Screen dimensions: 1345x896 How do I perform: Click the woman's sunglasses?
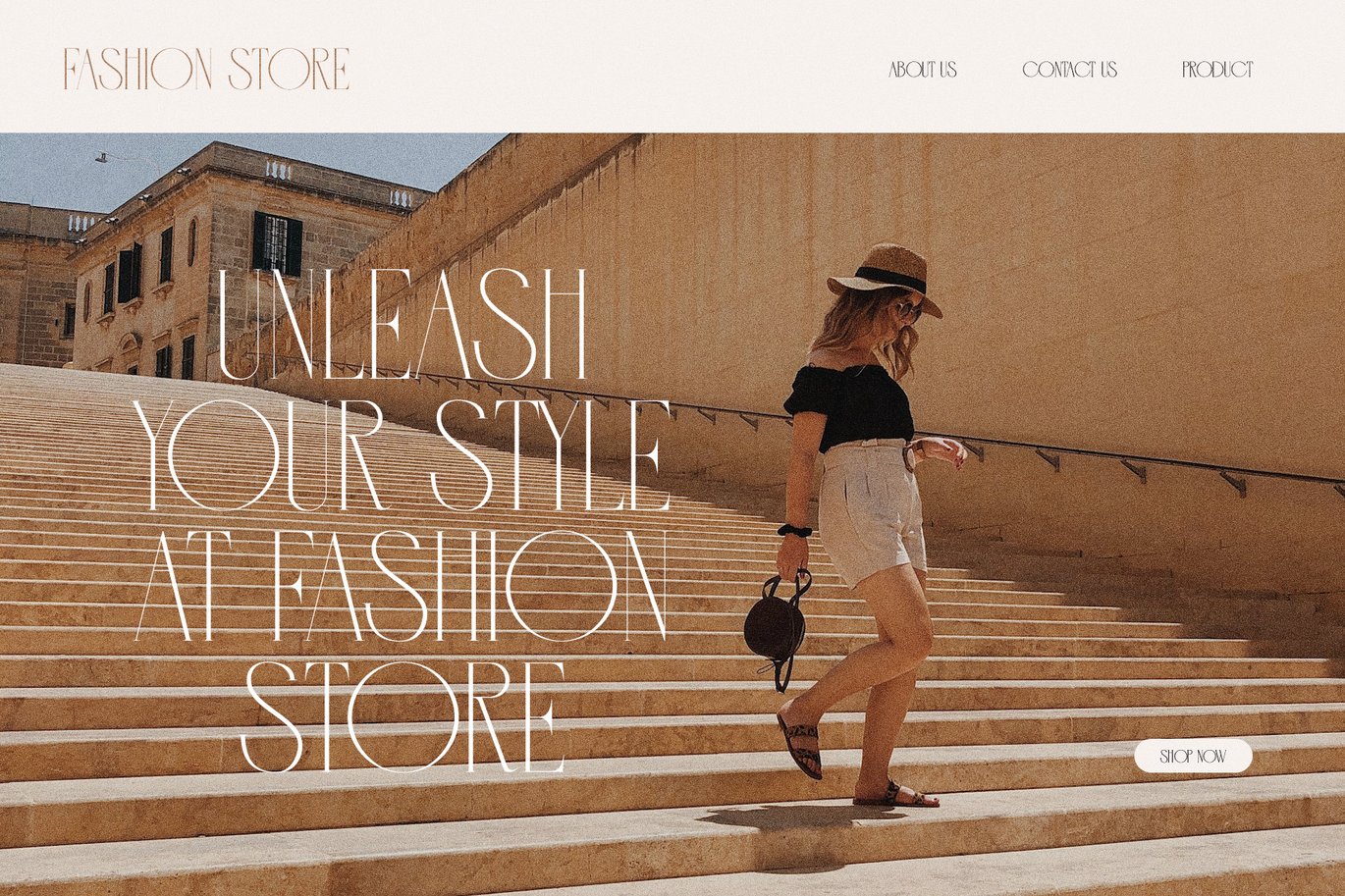point(906,310)
